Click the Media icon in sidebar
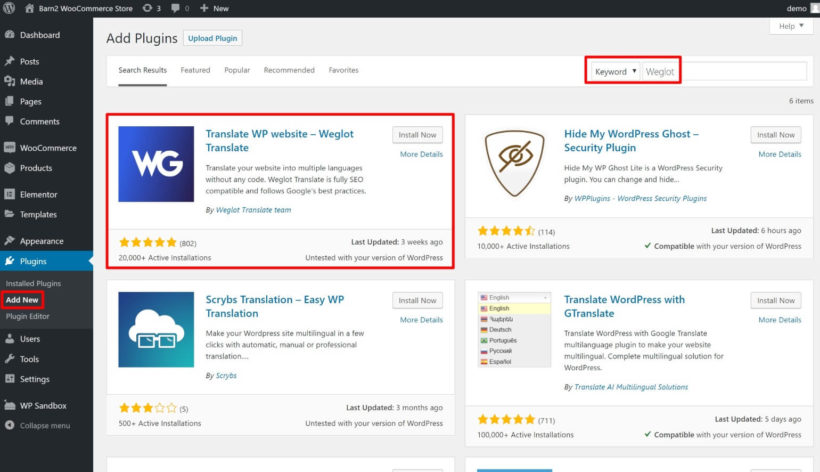Screen dimensions: 820x472 tap(9, 81)
